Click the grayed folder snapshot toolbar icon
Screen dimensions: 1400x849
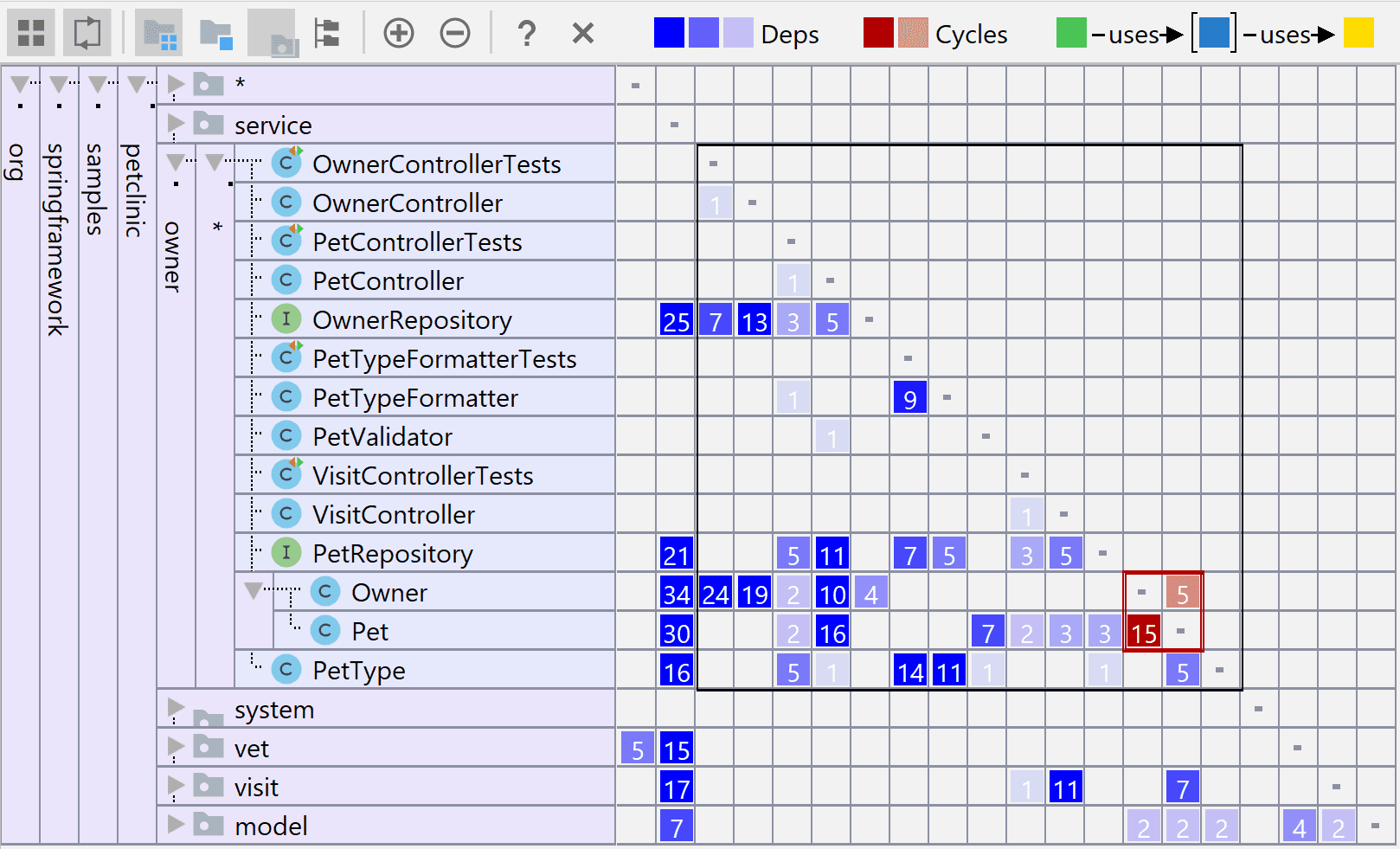272,34
